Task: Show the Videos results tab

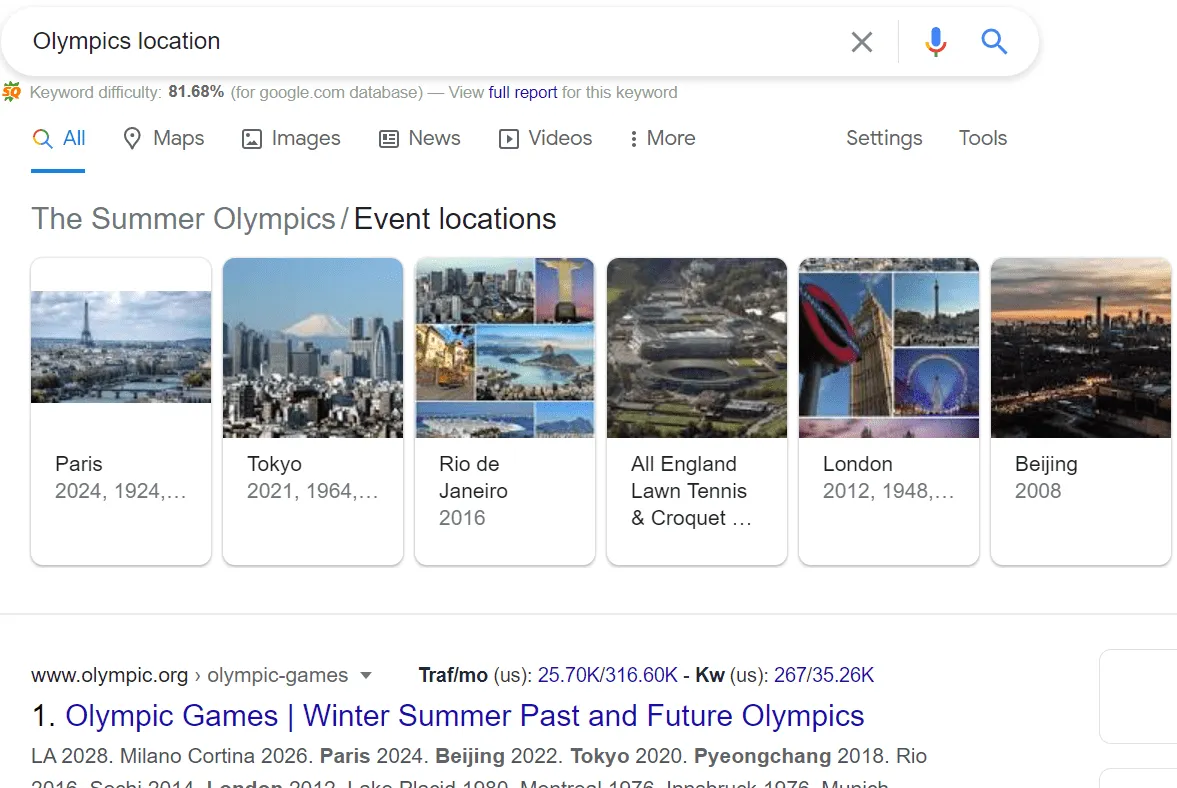Action: pos(545,139)
